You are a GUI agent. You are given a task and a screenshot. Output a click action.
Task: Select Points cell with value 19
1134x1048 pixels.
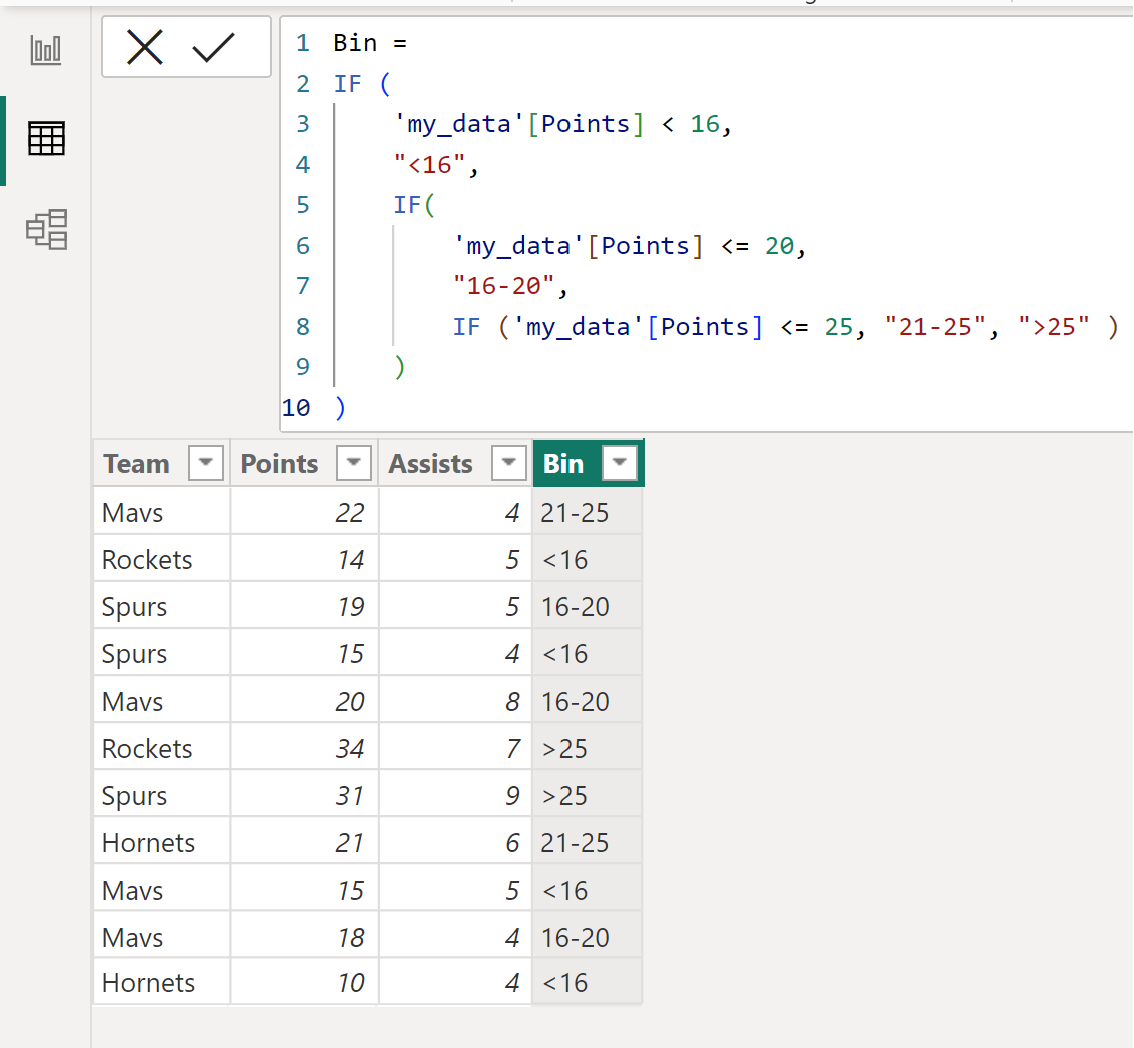point(304,606)
